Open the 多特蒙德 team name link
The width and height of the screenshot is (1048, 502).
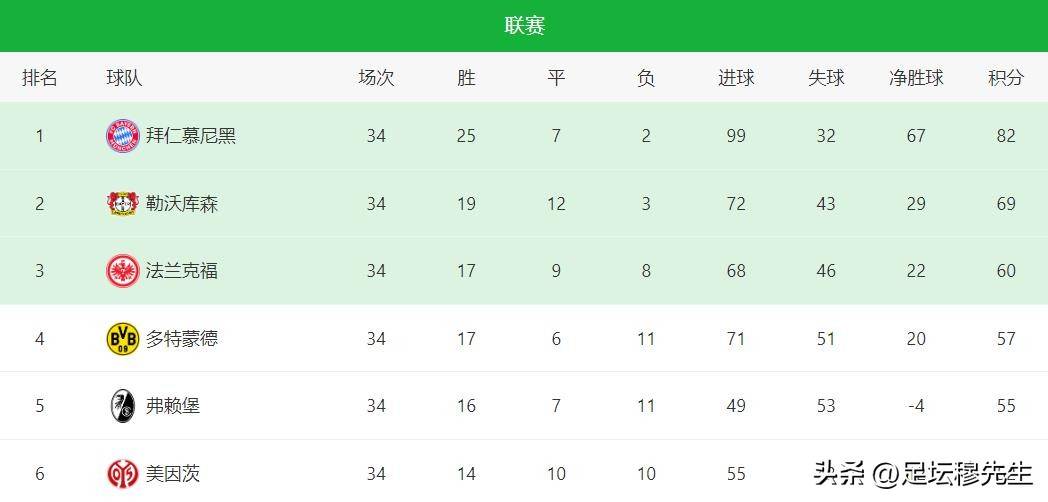(x=182, y=338)
